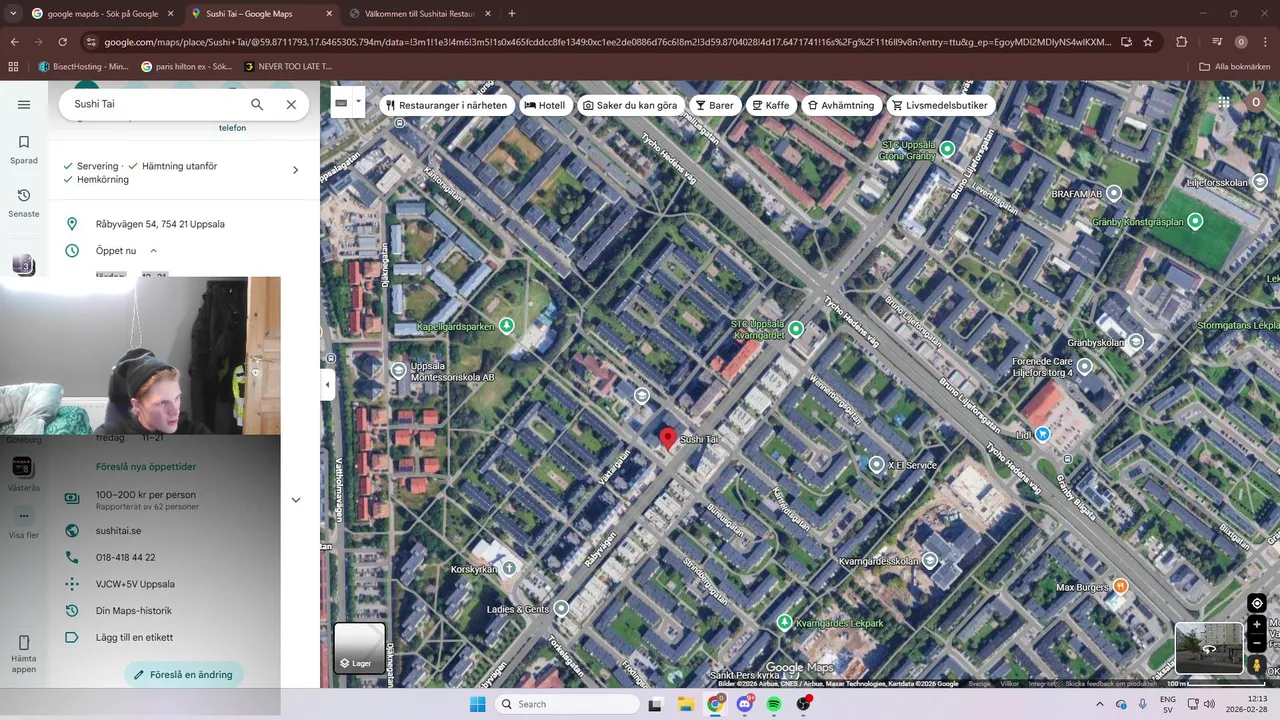The height and width of the screenshot is (720, 1280).
Task: Open the tab search dropdown arrow
Action: 13,14
